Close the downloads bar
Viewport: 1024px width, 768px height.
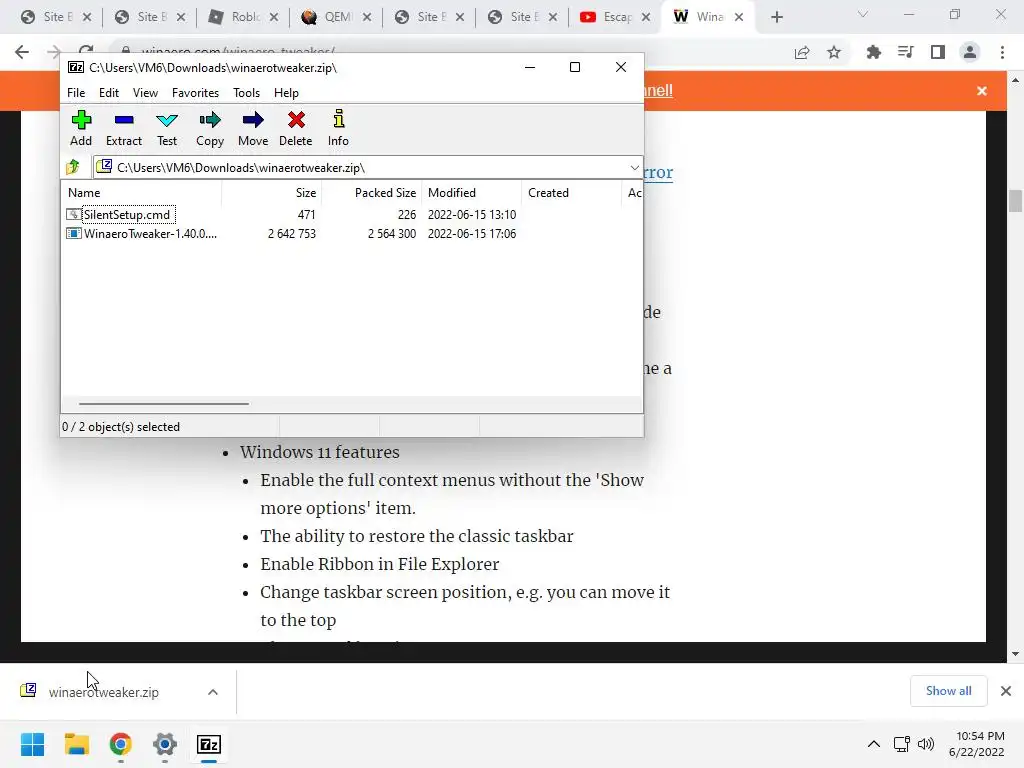click(x=1006, y=691)
